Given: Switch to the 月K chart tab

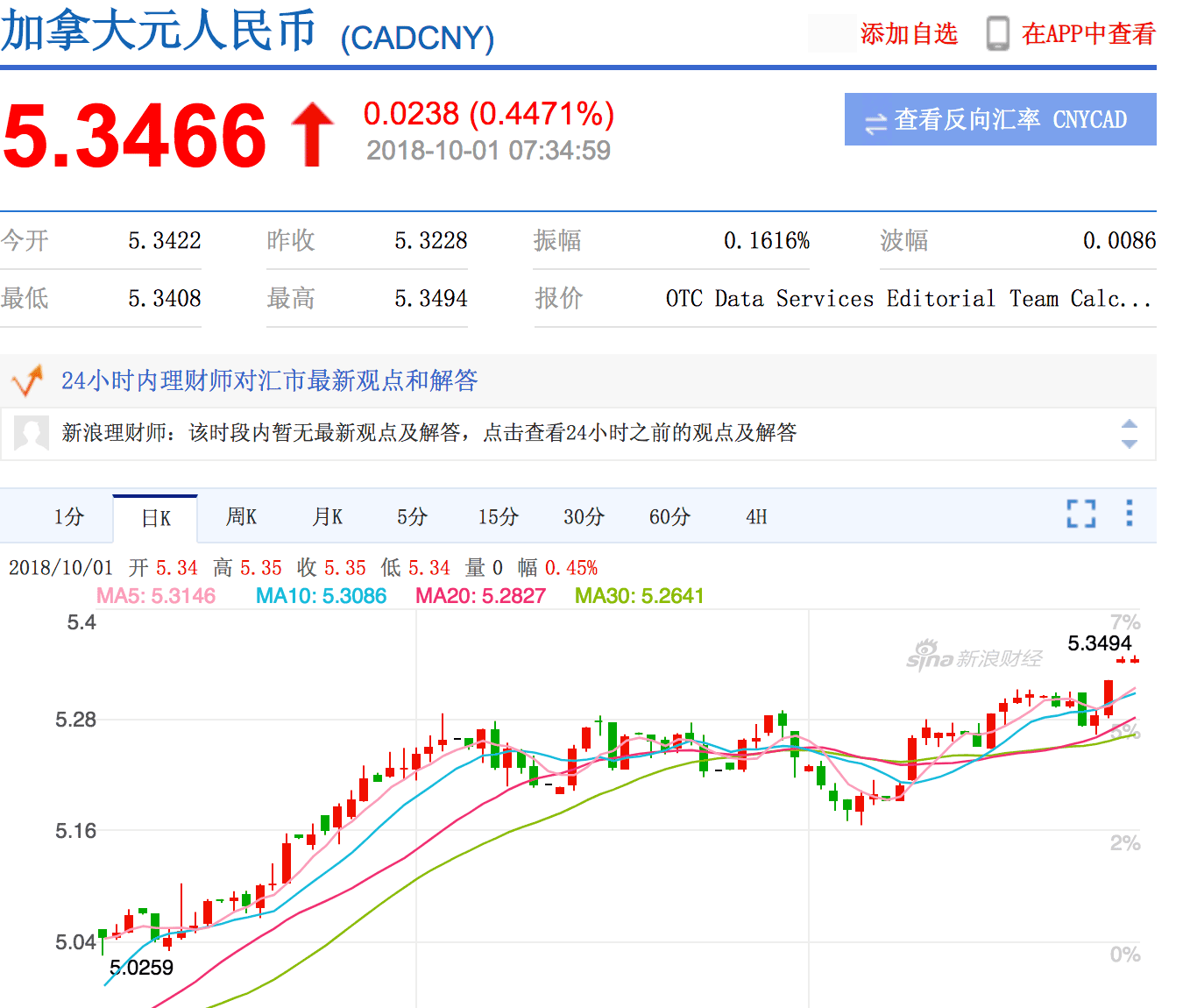Looking at the screenshot, I should tap(328, 517).
